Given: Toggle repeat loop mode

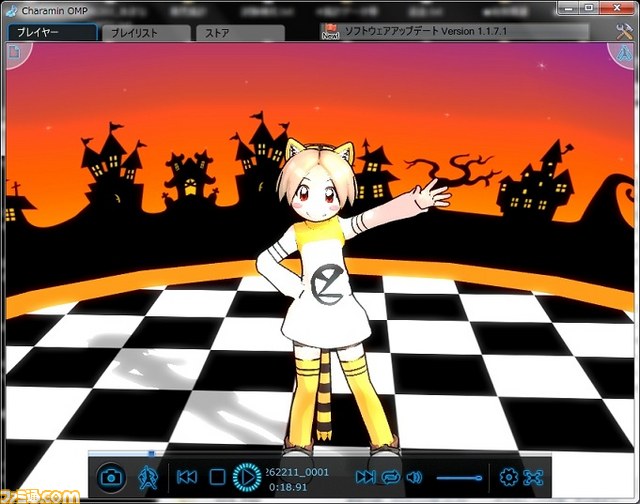Looking at the screenshot, I should point(391,477).
